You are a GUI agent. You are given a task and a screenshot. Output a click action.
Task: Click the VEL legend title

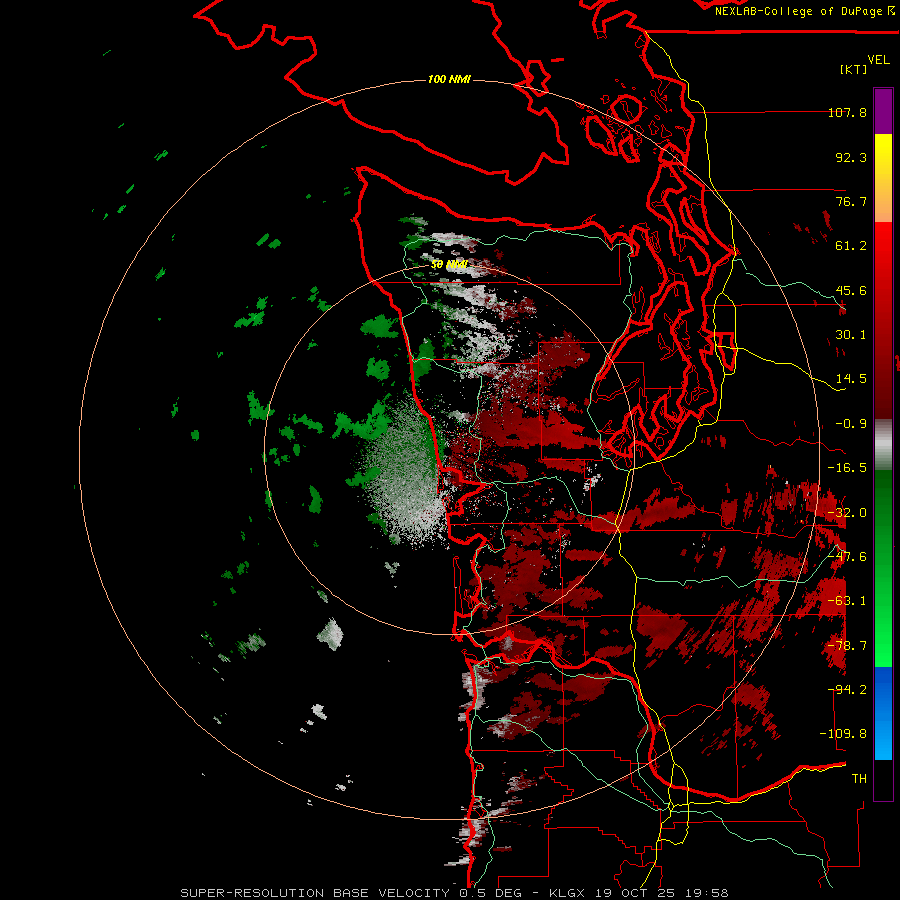point(878,60)
